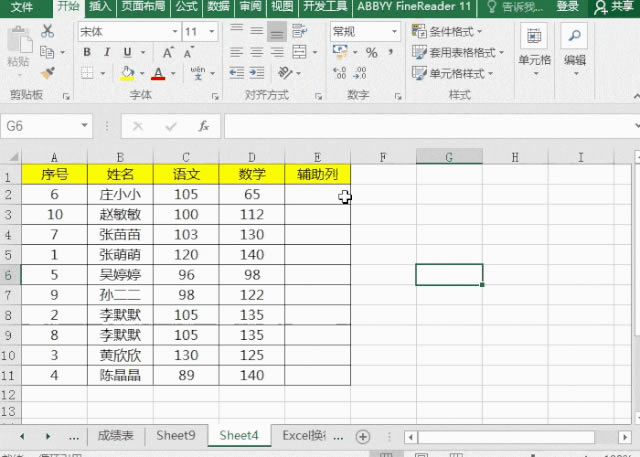This screenshot has height=457, width=640.
Task: Align text left icon
Action: [236, 52]
